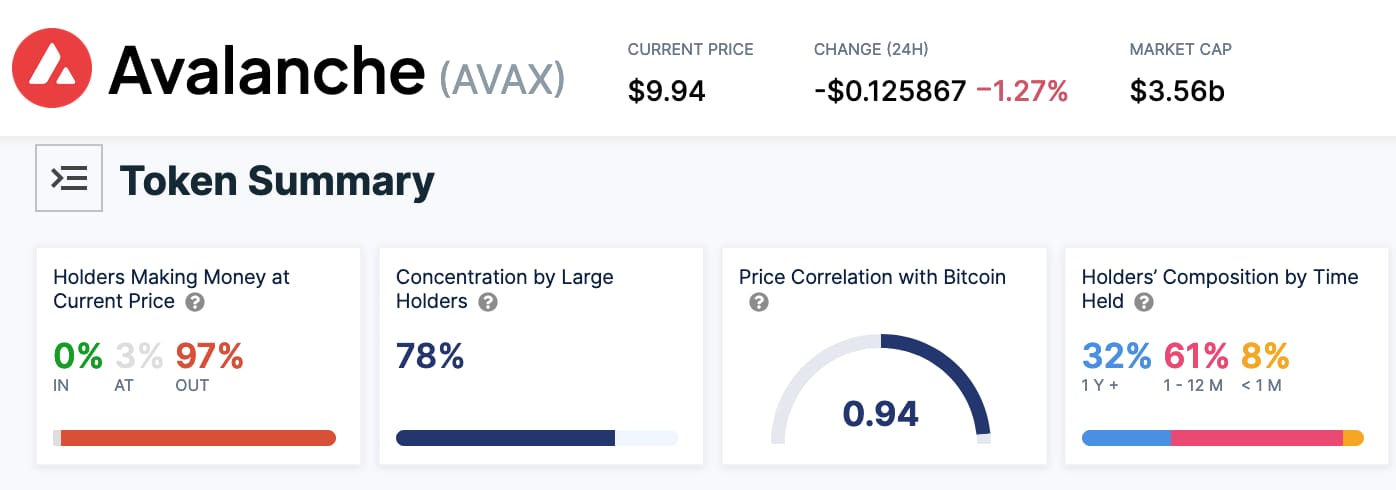Open help icon for Holders' Composition by Time Held

1144,302
